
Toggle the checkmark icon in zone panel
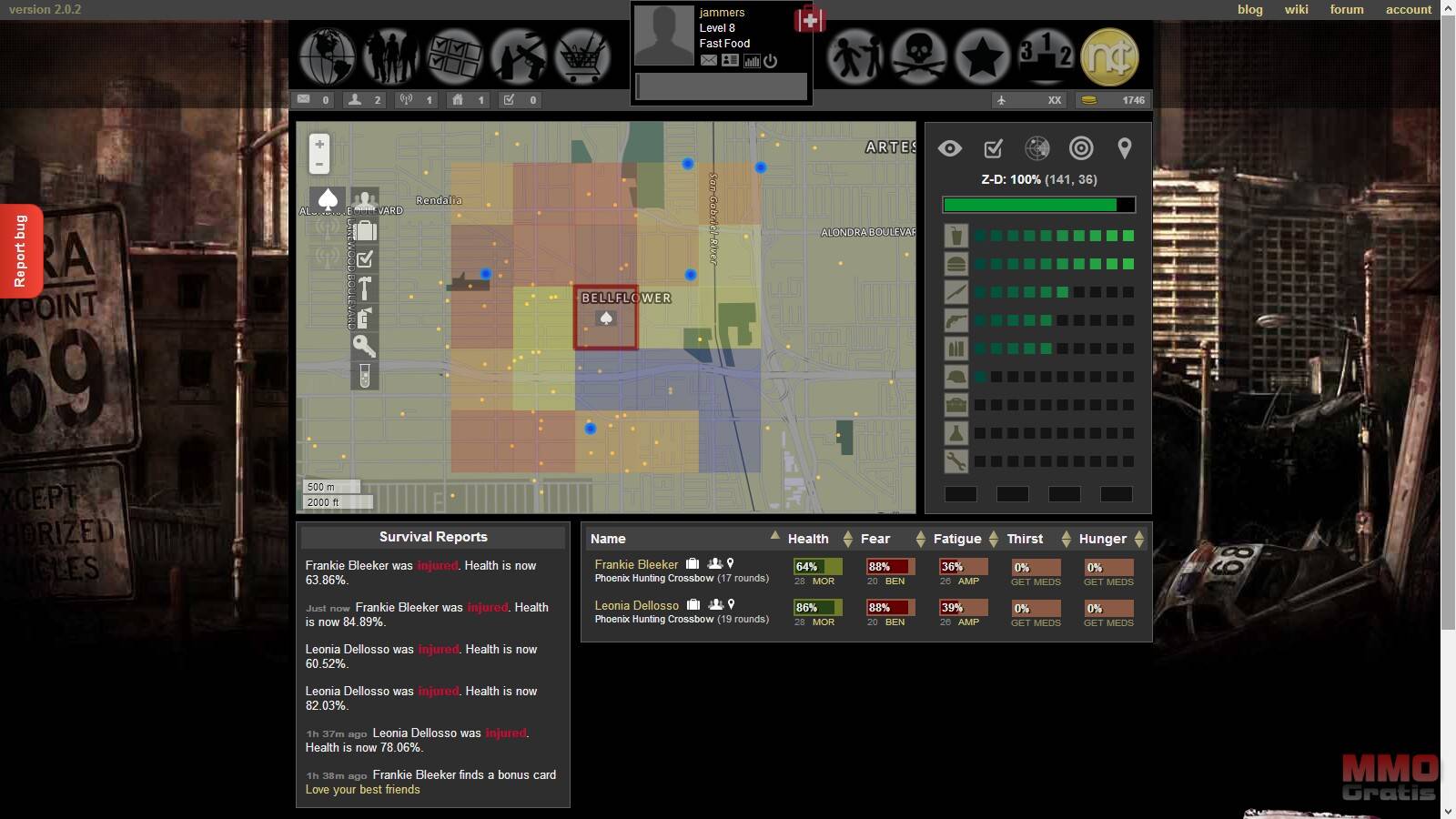[993, 148]
